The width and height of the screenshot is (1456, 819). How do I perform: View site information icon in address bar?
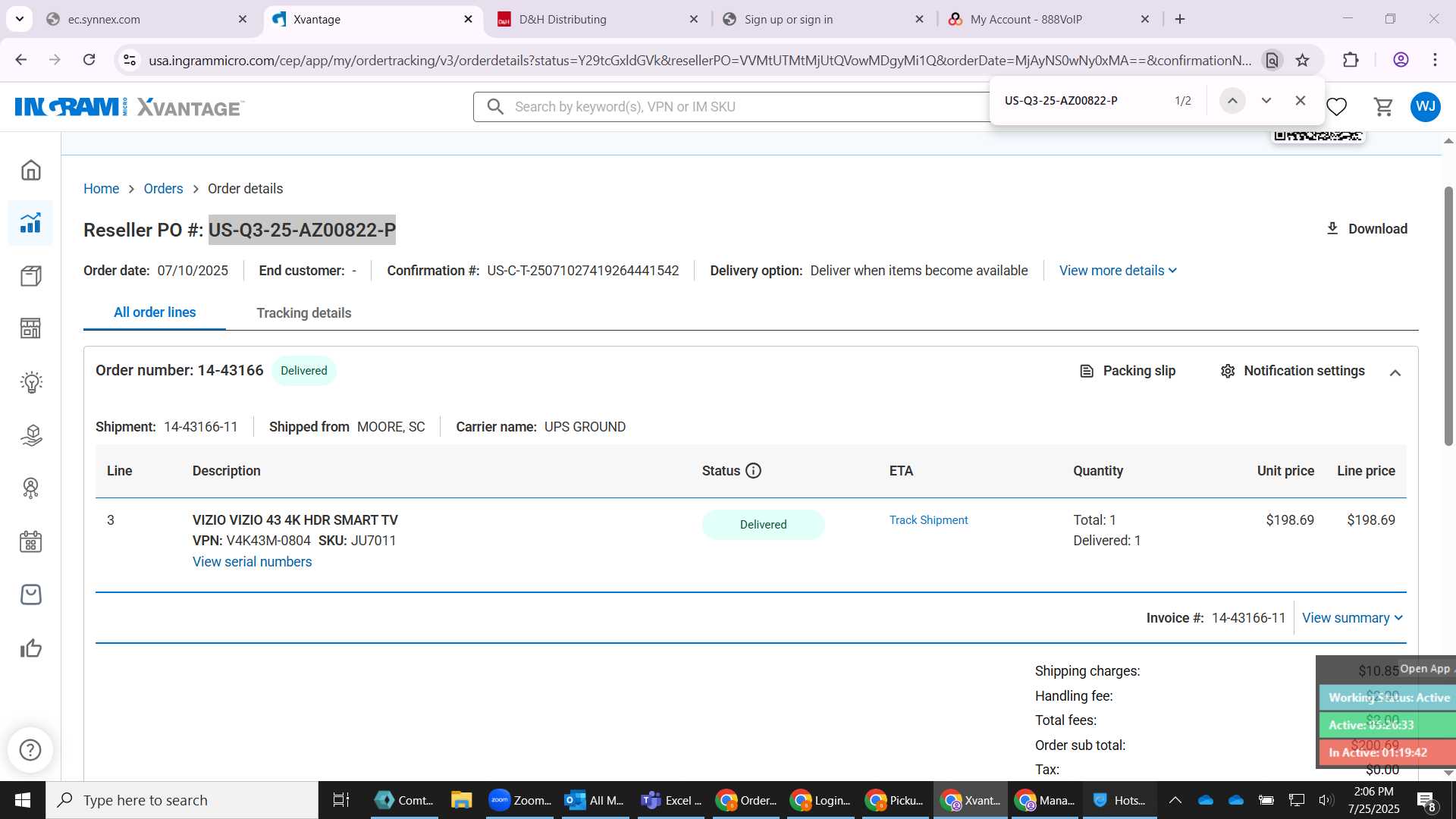[130, 60]
